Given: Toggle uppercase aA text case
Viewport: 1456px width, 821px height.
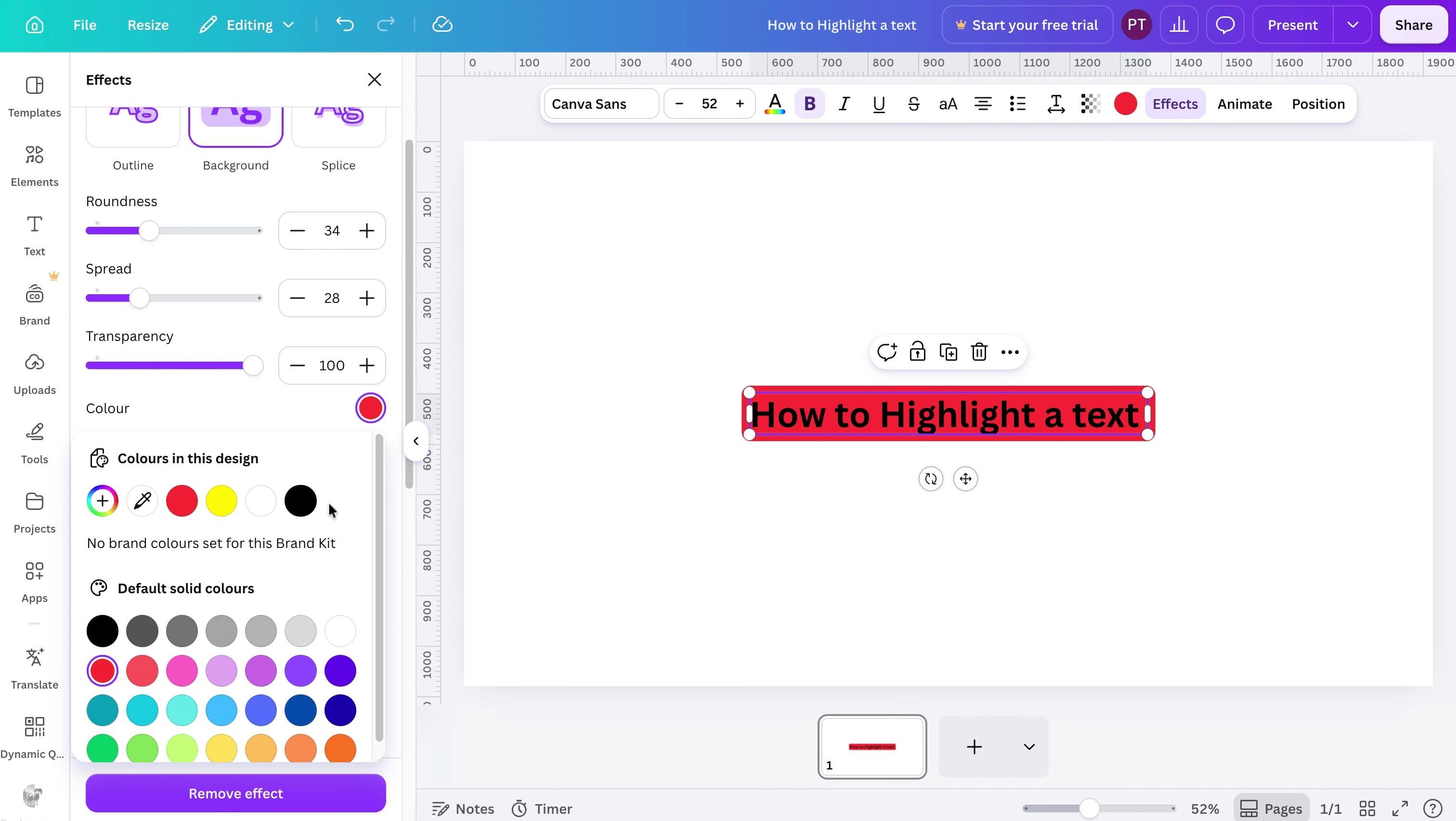Looking at the screenshot, I should [x=948, y=104].
